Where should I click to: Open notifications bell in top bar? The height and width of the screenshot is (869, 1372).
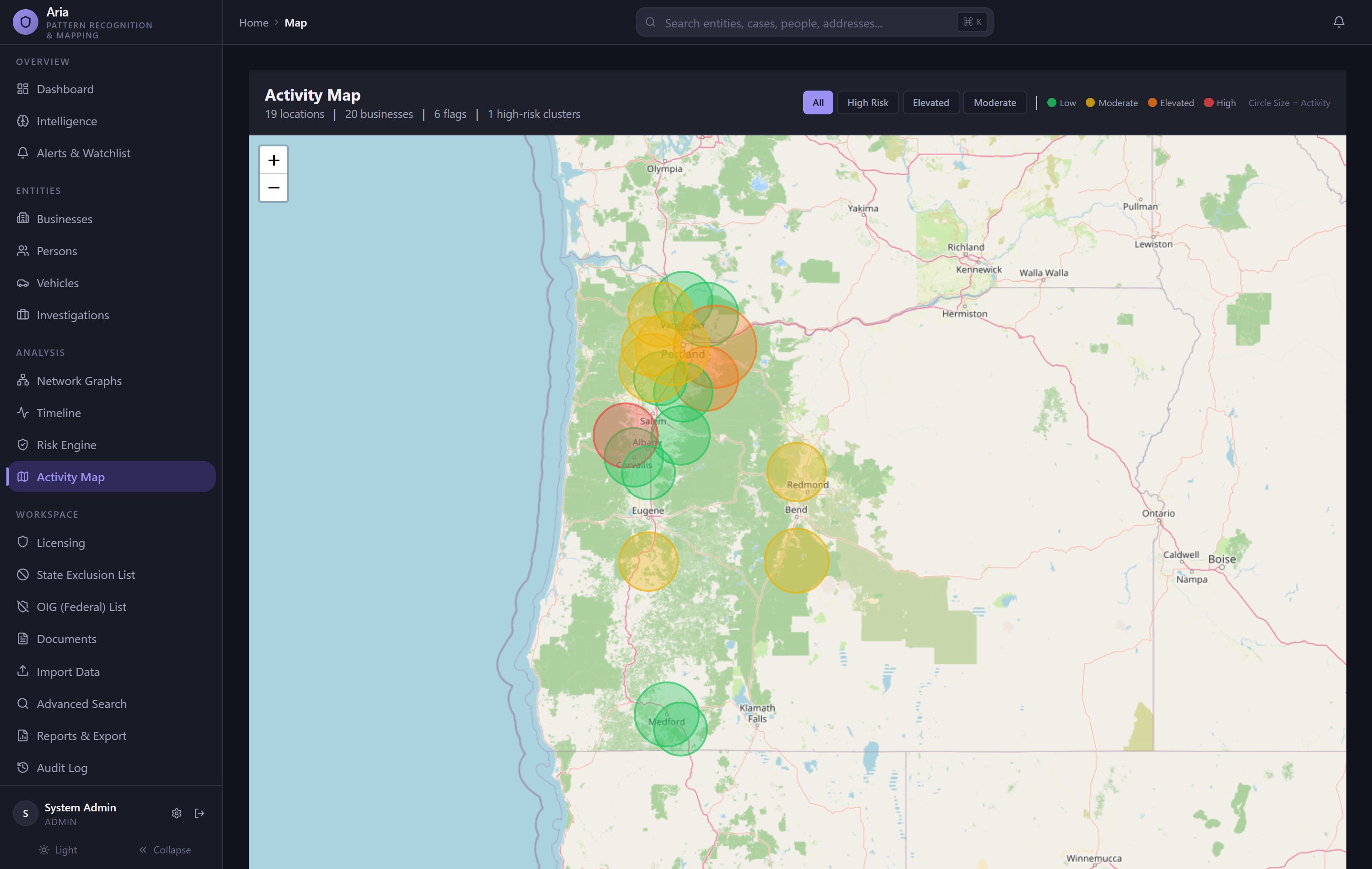(x=1339, y=22)
